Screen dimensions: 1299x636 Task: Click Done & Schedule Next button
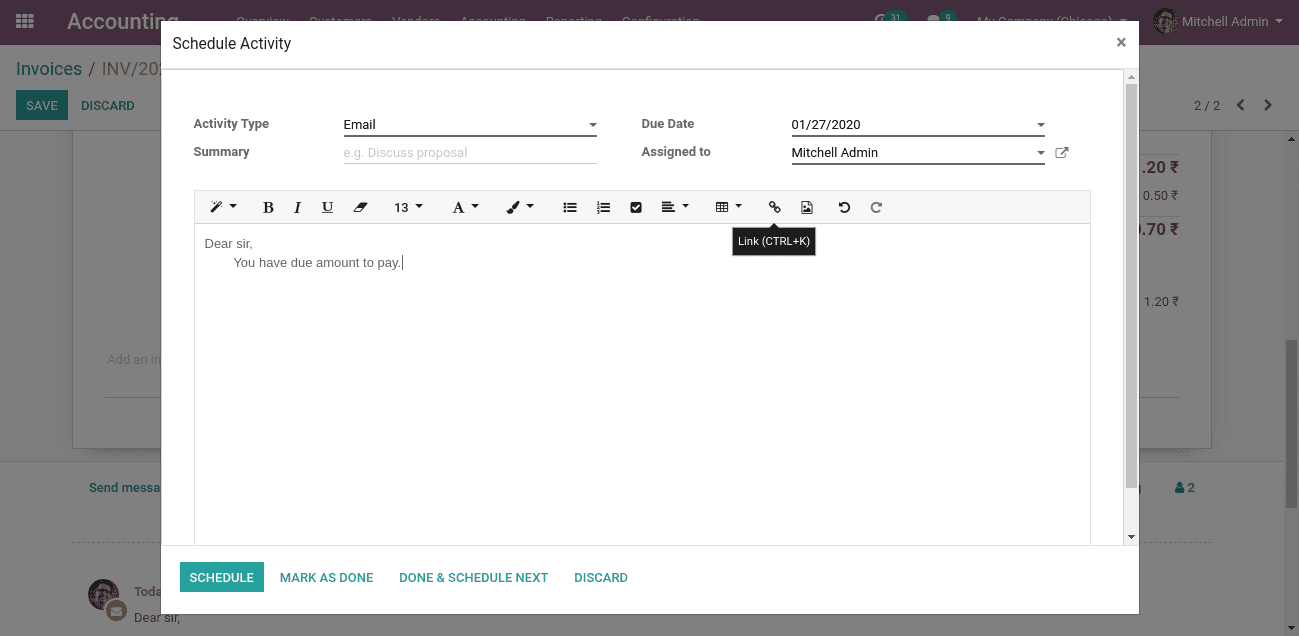click(x=474, y=577)
